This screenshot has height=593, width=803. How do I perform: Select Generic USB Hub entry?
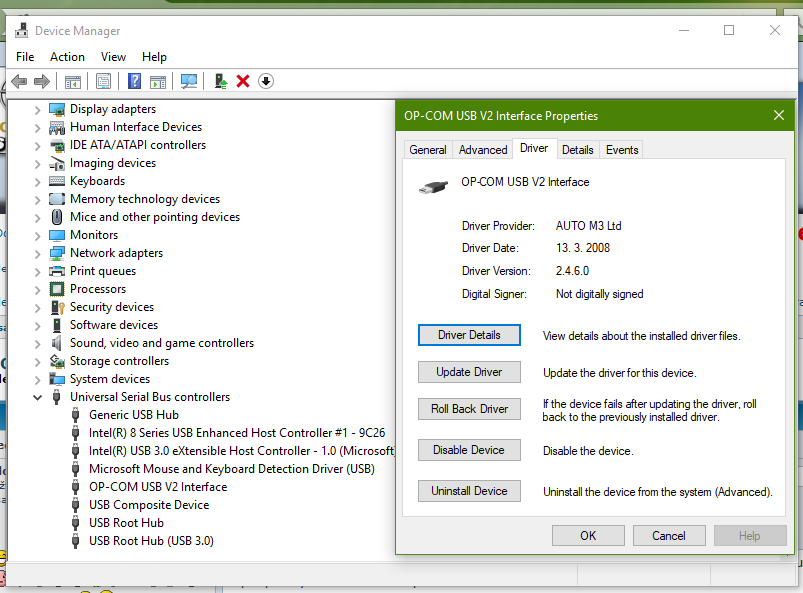click(x=133, y=415)
